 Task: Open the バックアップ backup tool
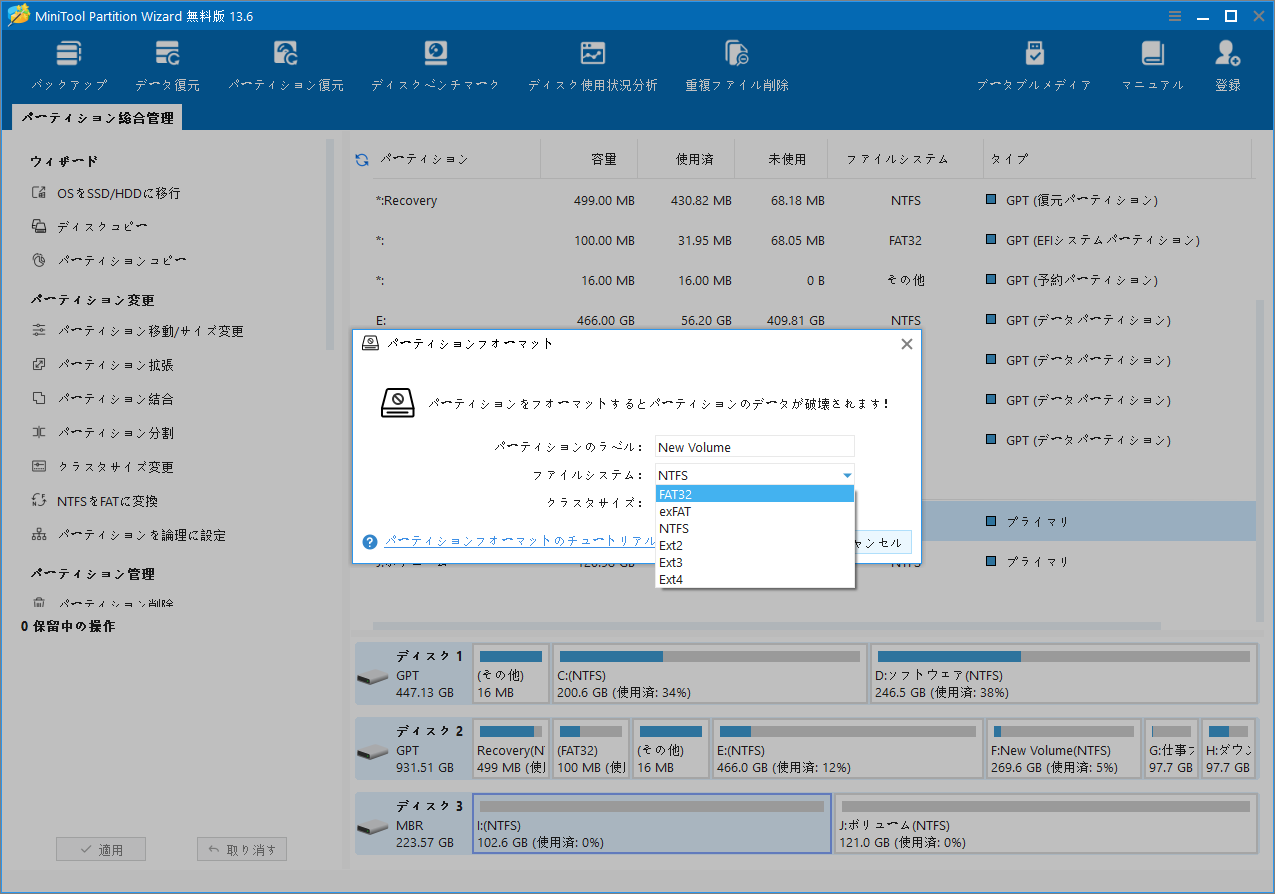[68, 67]
